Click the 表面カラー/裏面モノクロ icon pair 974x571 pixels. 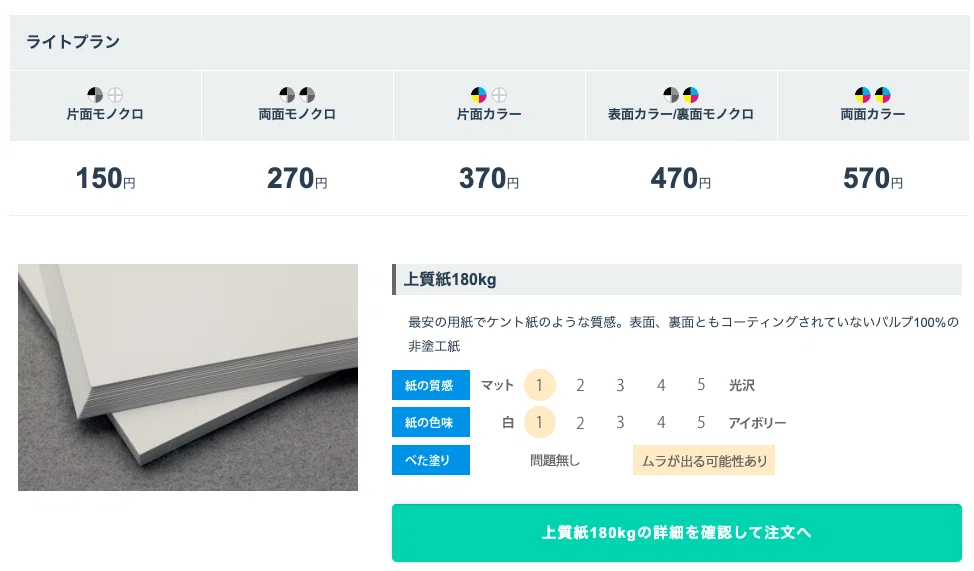pyautogui.click(x=681, y=95)
